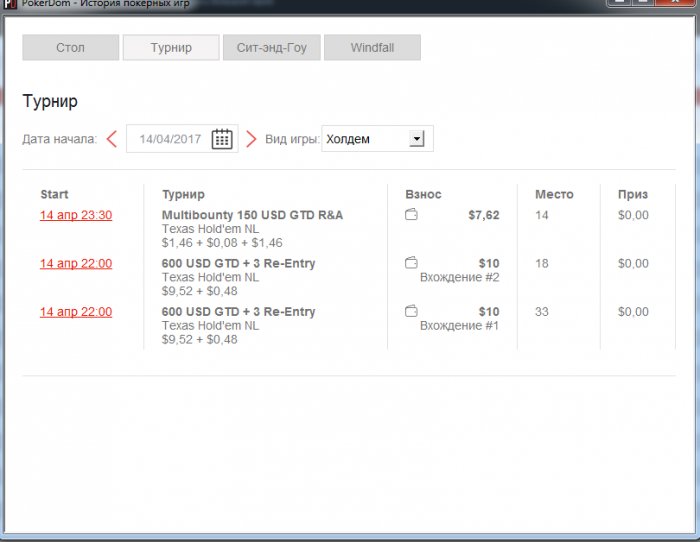Click place value 33
700x542 pixels.
tap(542, 312)
